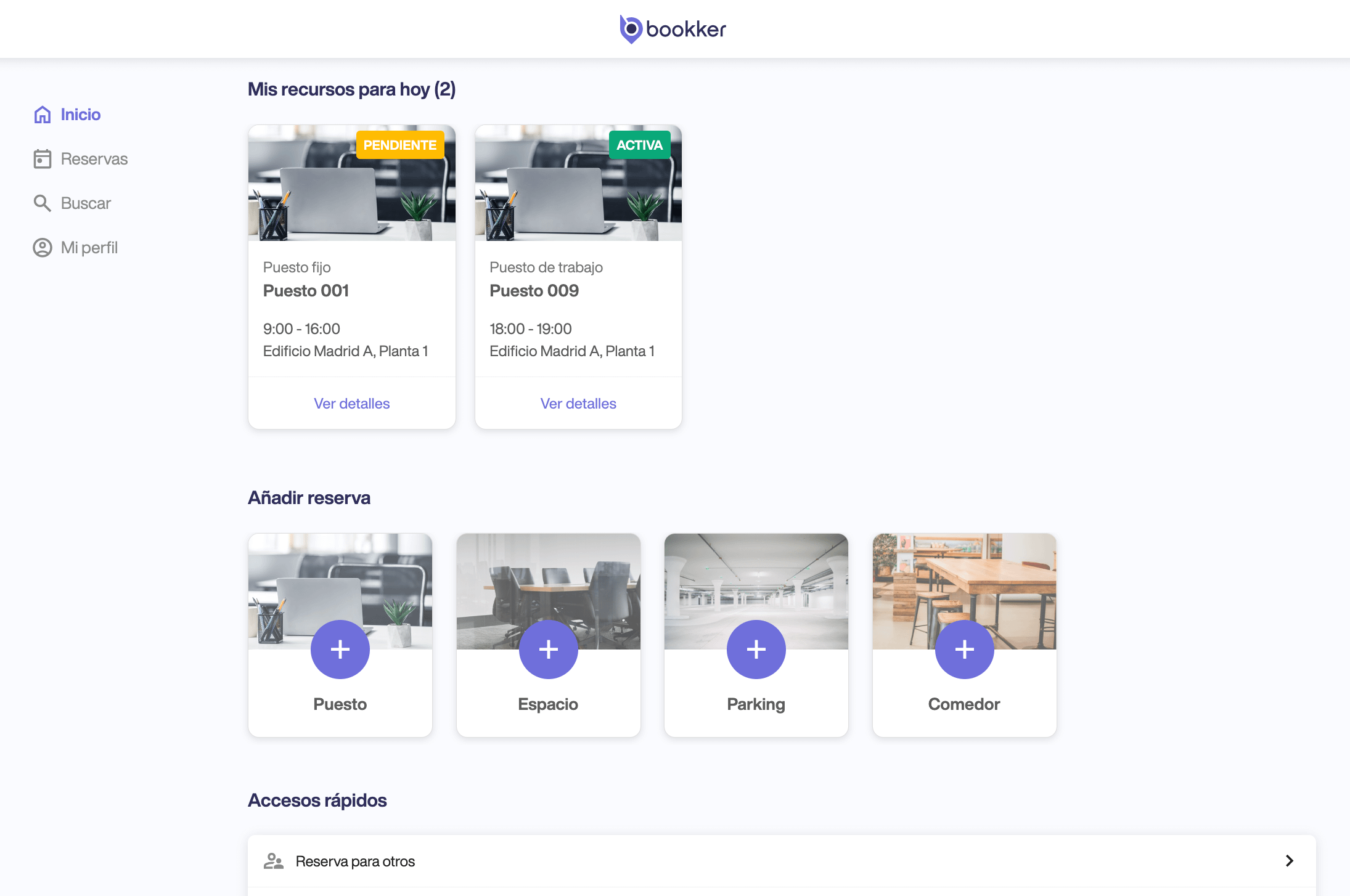Open Ver detalles for Puesto 001

tap(351, 404)
